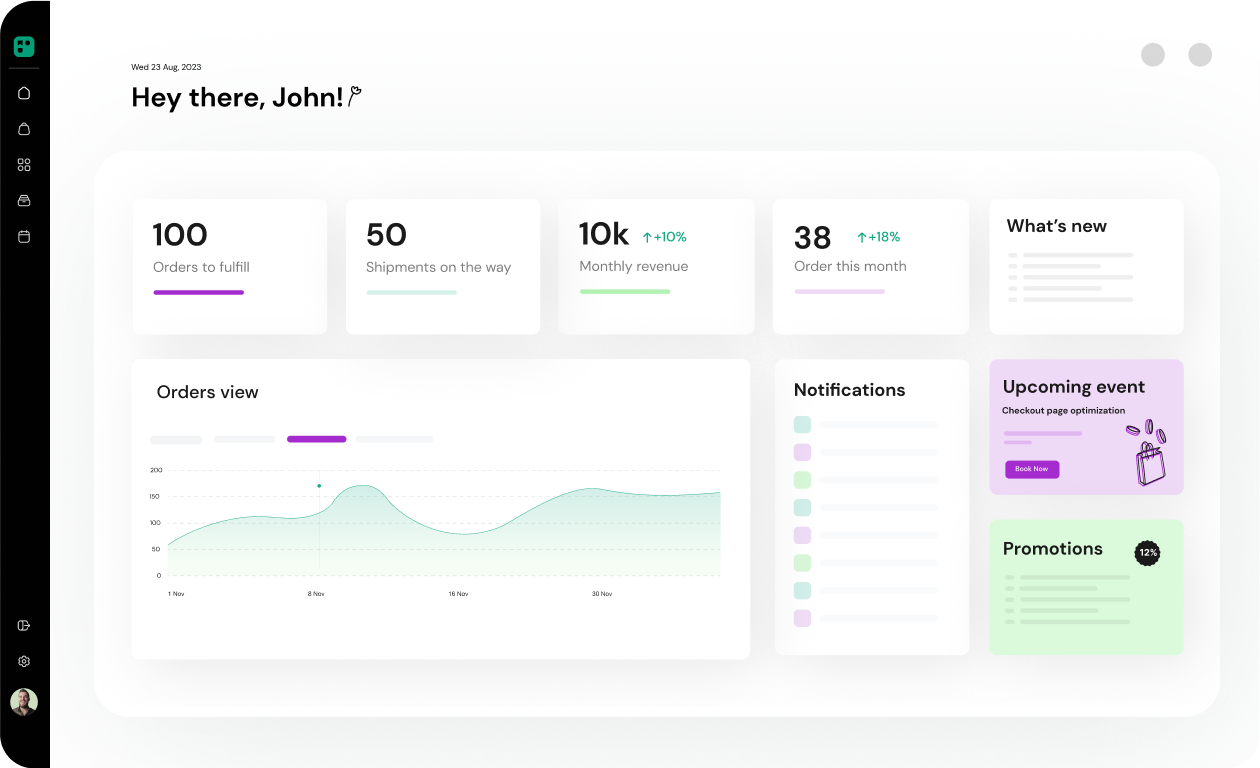1260x768 pixels.
Task: Click the 'Checkout page optimization' text
Action: tap(1063, 410)
